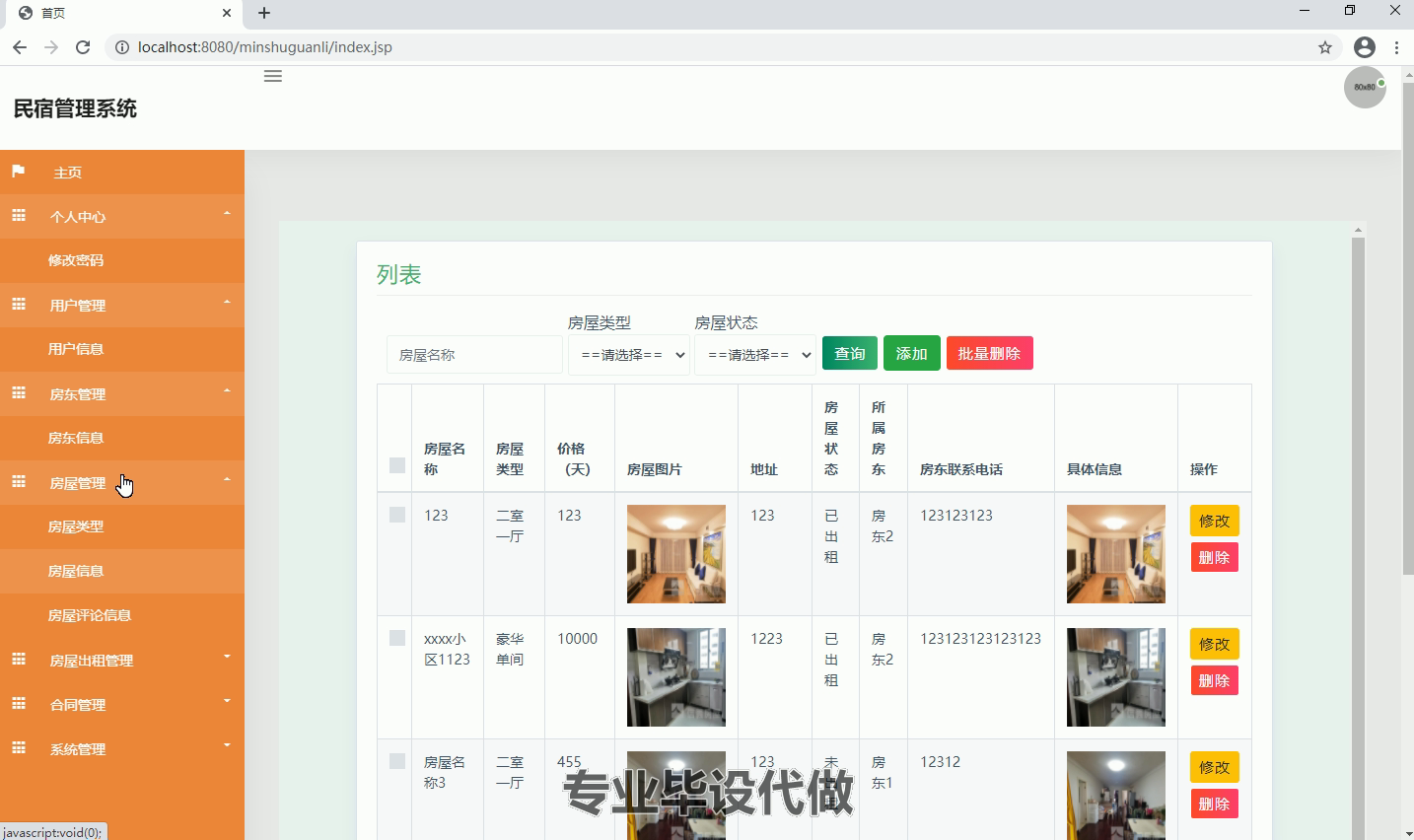Bookmark this page with star icon
This screenshot has width=1414, height=840.
pyautogui.click(x=1325, y=47)
